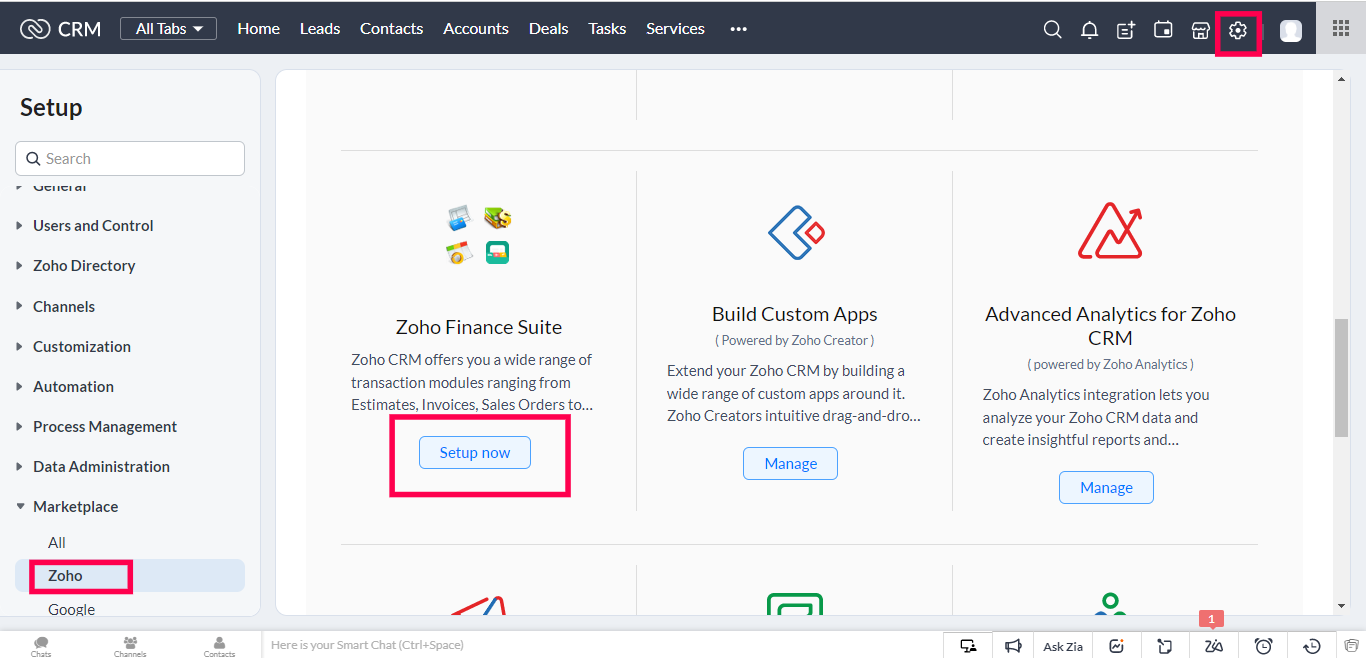Image resolution: width=1366 pixels, height=658 pixels.
Task: Click Manage under Build Custom Apps
Action: [791, 464]
